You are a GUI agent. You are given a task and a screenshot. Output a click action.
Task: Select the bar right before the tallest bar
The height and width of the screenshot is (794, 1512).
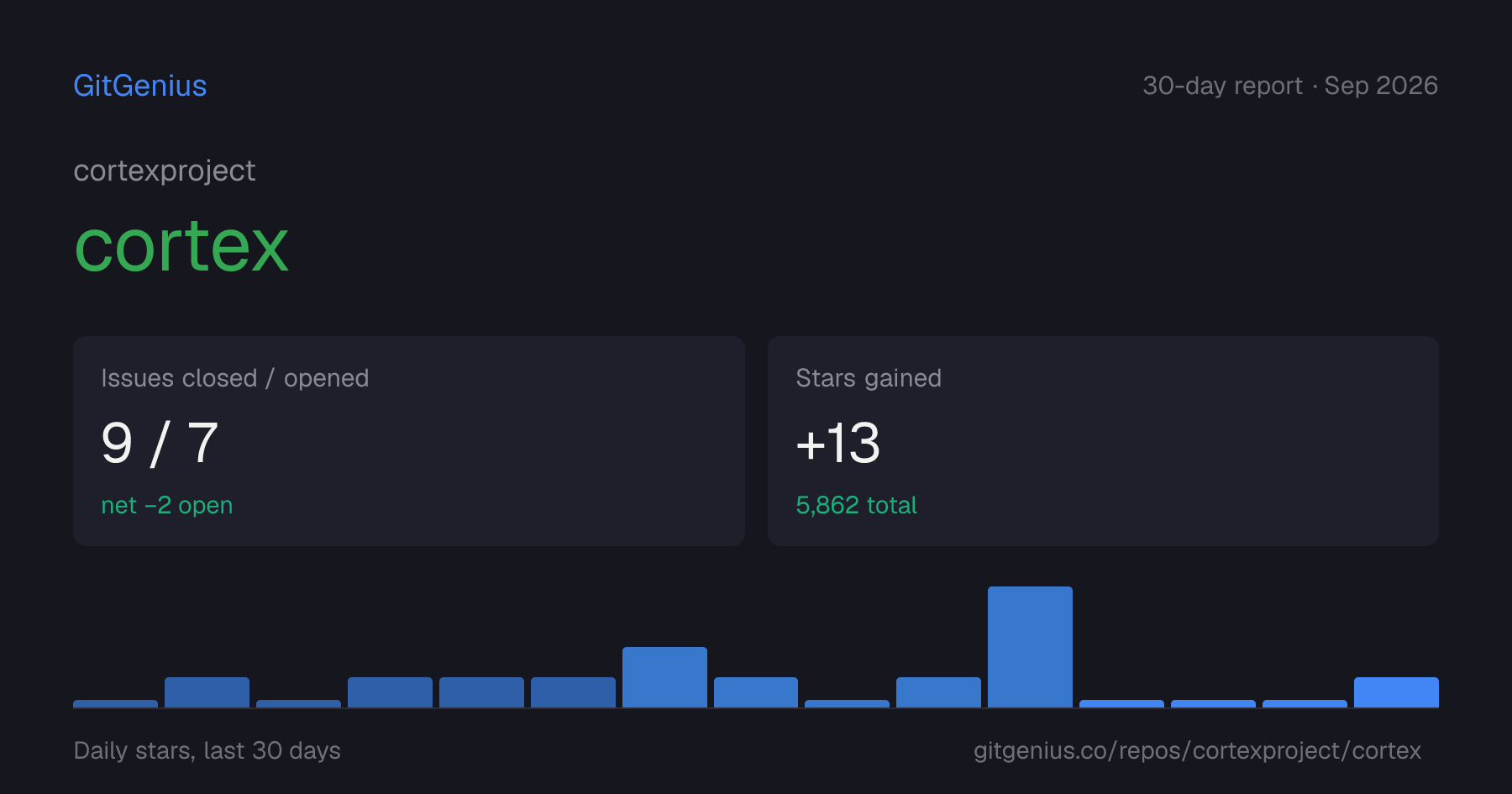(x=938, y=692)
